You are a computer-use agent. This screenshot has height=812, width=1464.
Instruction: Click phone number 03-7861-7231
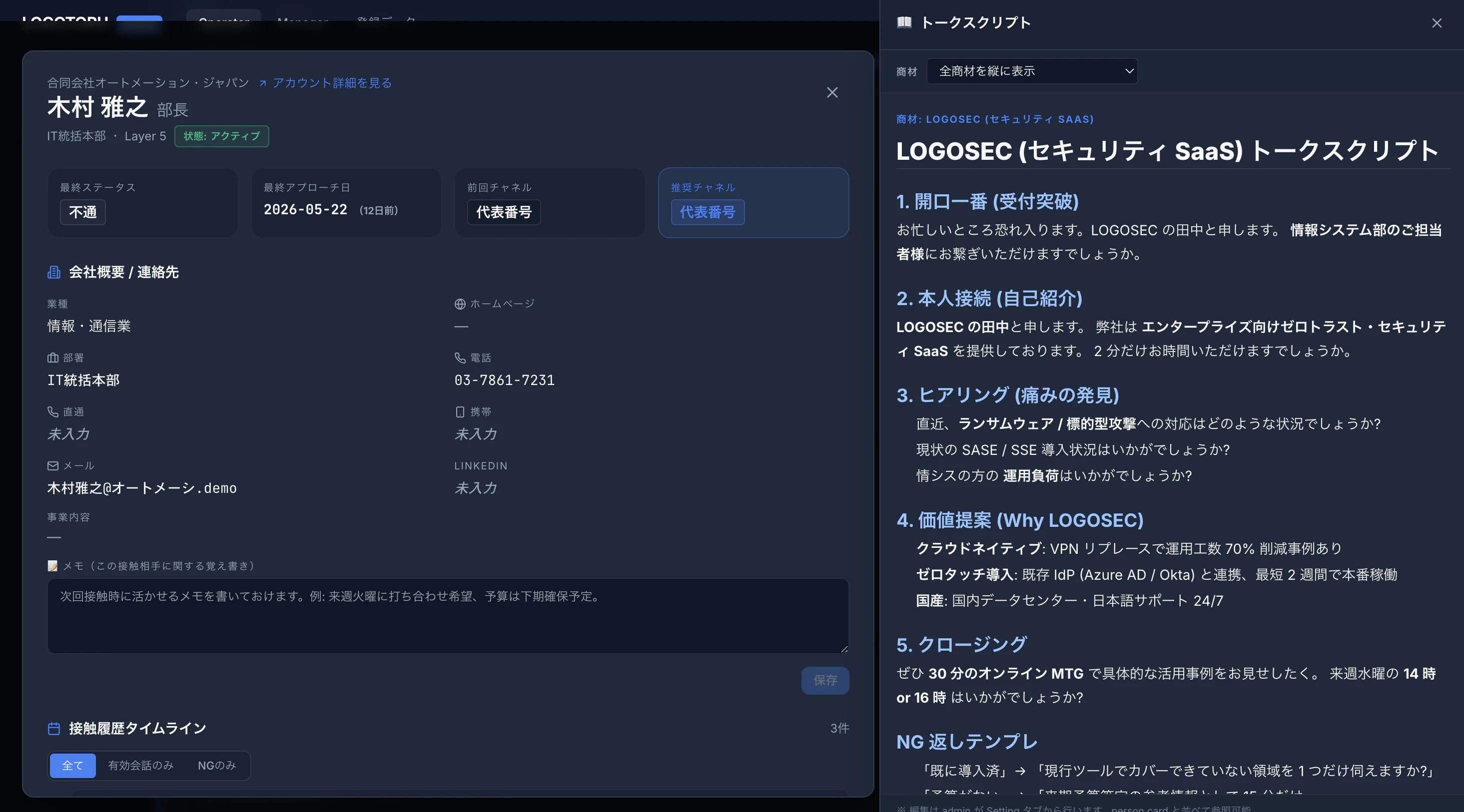tap(504, 381)
